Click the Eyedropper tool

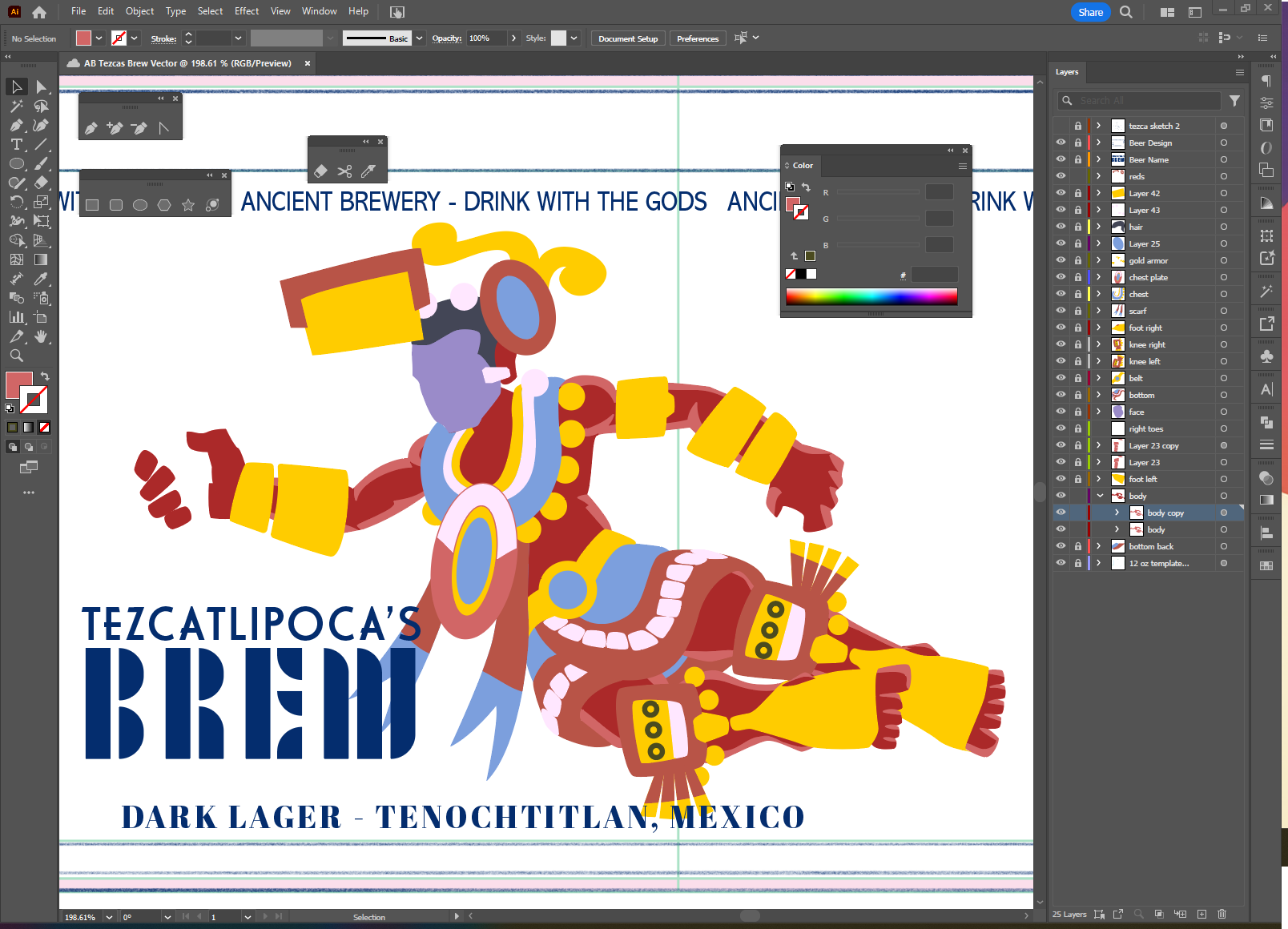pos(41,279)
